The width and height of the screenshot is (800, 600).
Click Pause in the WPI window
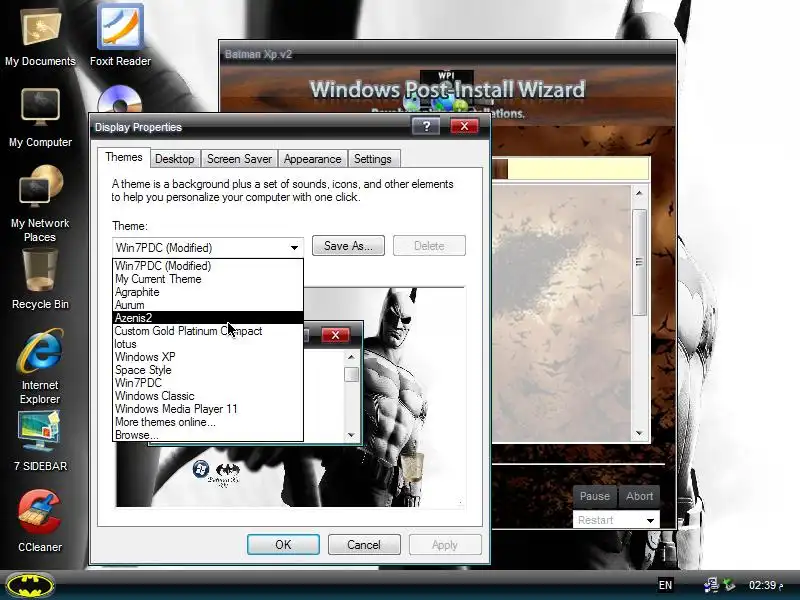595,496
